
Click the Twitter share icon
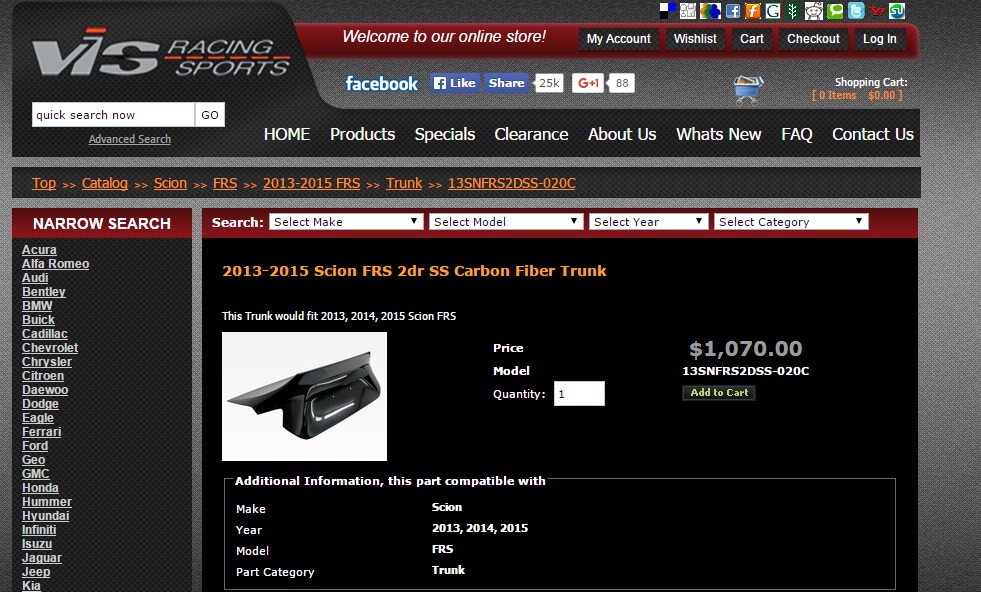point(856,11)
